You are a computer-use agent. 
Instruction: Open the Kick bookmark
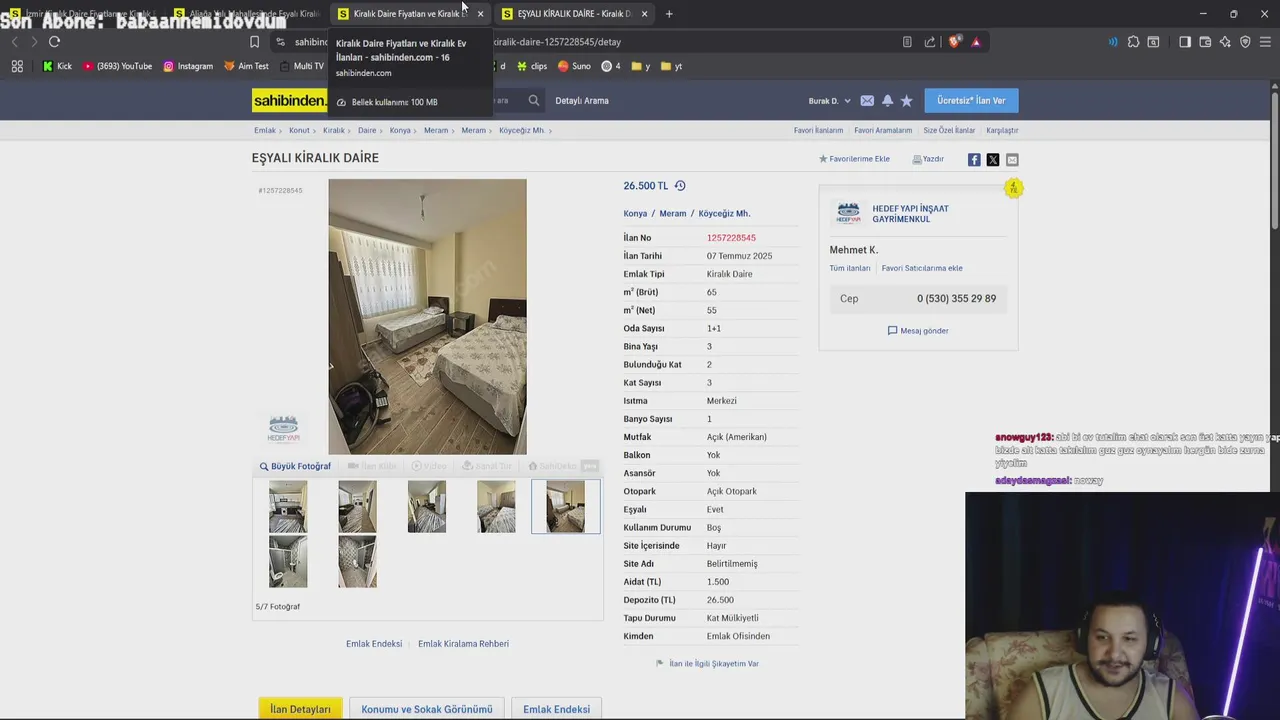(57, 66)
